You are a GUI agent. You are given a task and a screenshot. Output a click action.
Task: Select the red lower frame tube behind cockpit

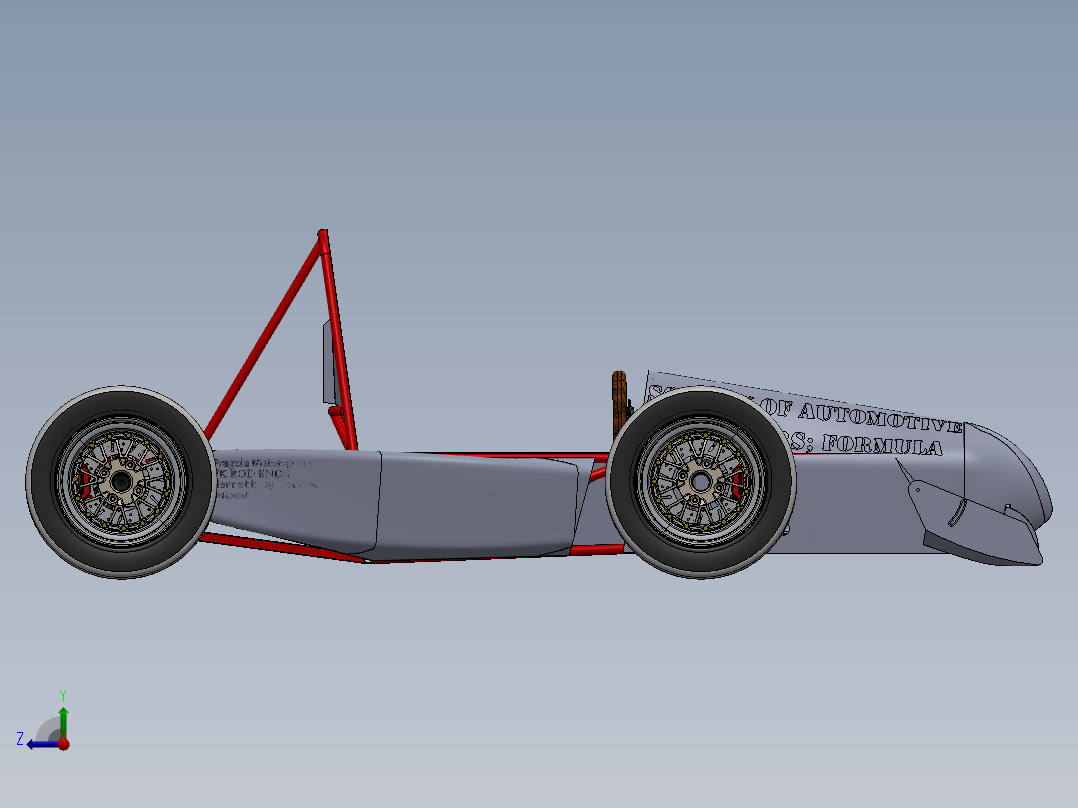[282, 547]
